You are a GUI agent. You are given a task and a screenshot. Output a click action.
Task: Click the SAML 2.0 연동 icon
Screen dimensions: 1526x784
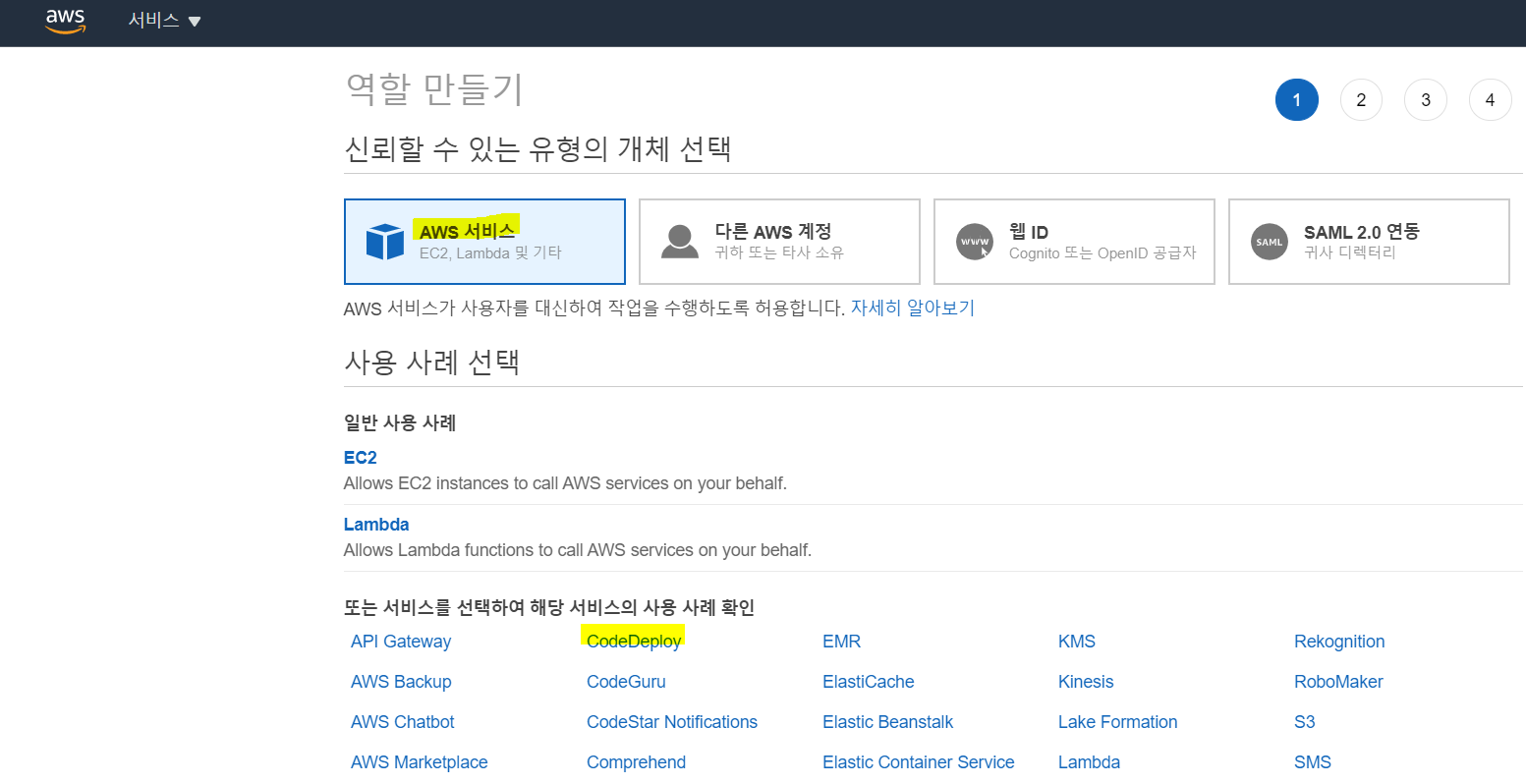tap(1269, 242)
